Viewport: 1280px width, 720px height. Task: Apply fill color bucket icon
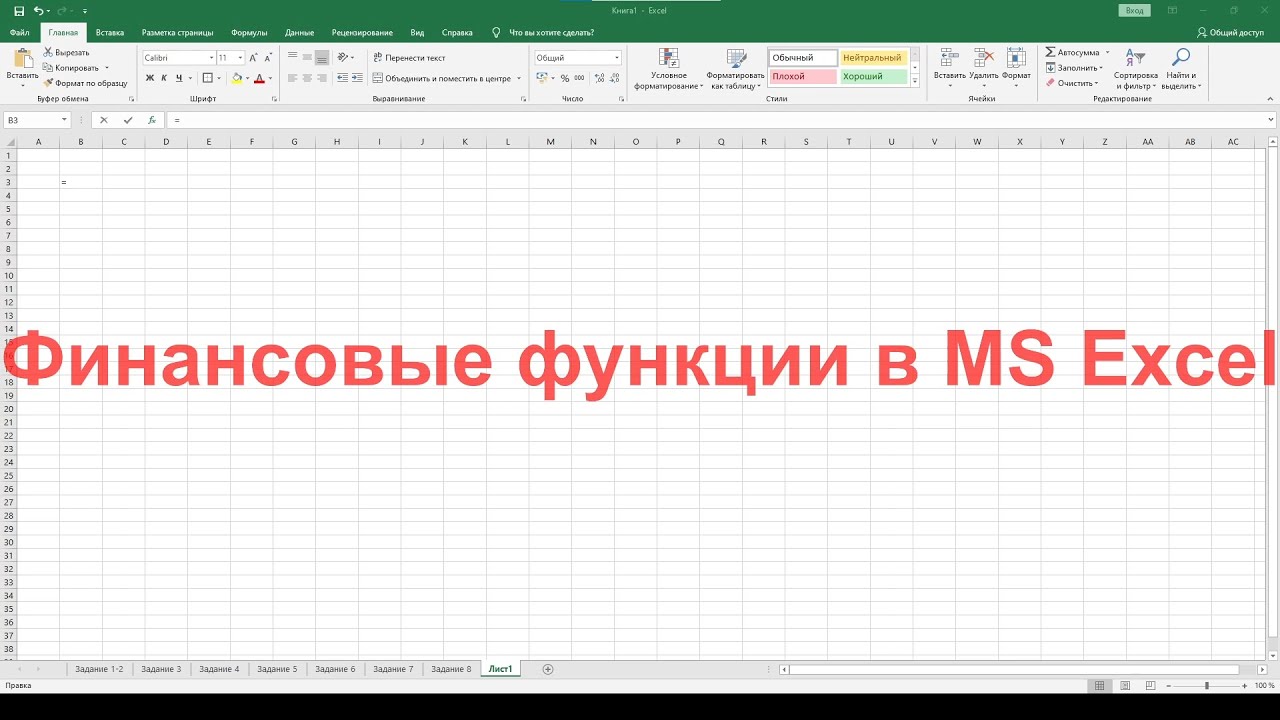(x=237, y=78)
